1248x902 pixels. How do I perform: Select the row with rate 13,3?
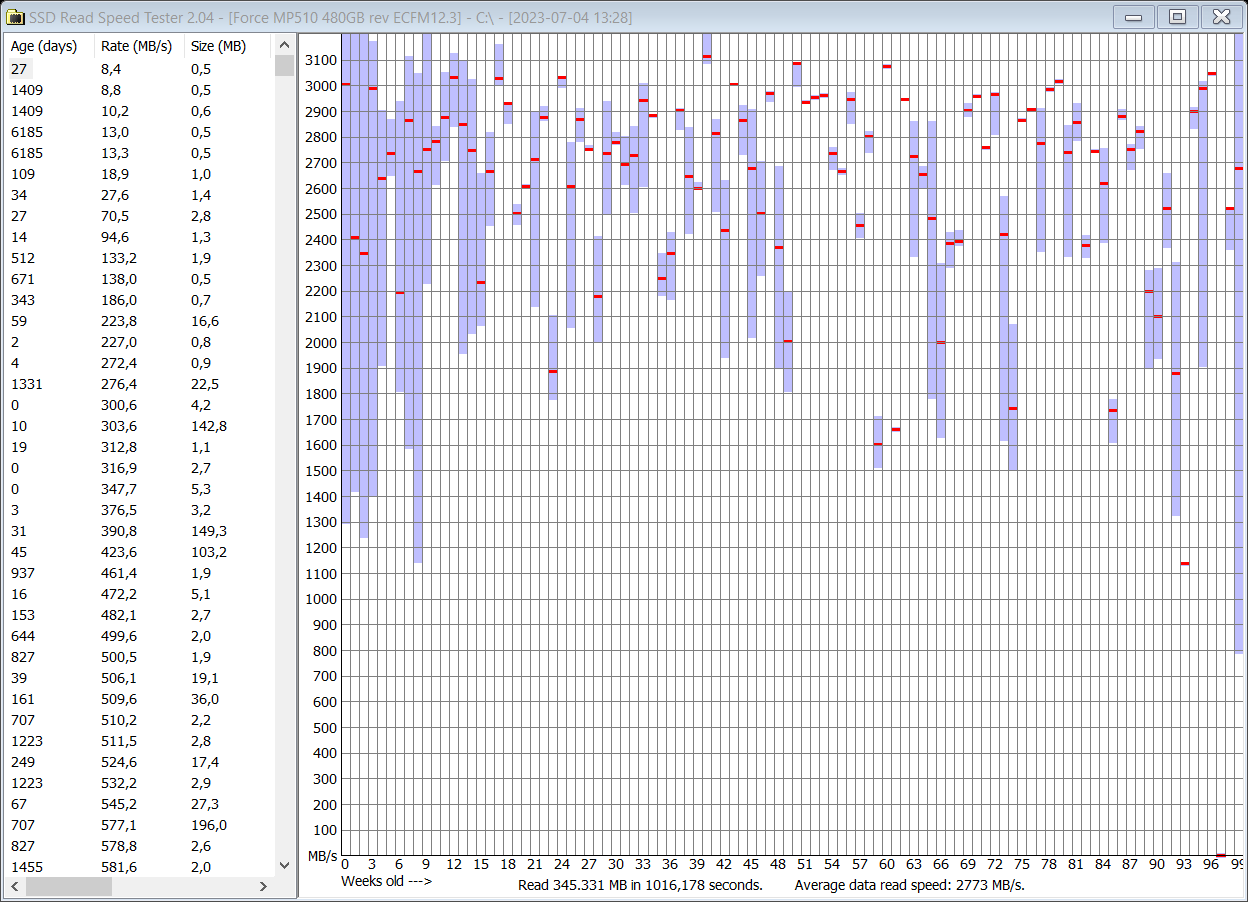139,153
